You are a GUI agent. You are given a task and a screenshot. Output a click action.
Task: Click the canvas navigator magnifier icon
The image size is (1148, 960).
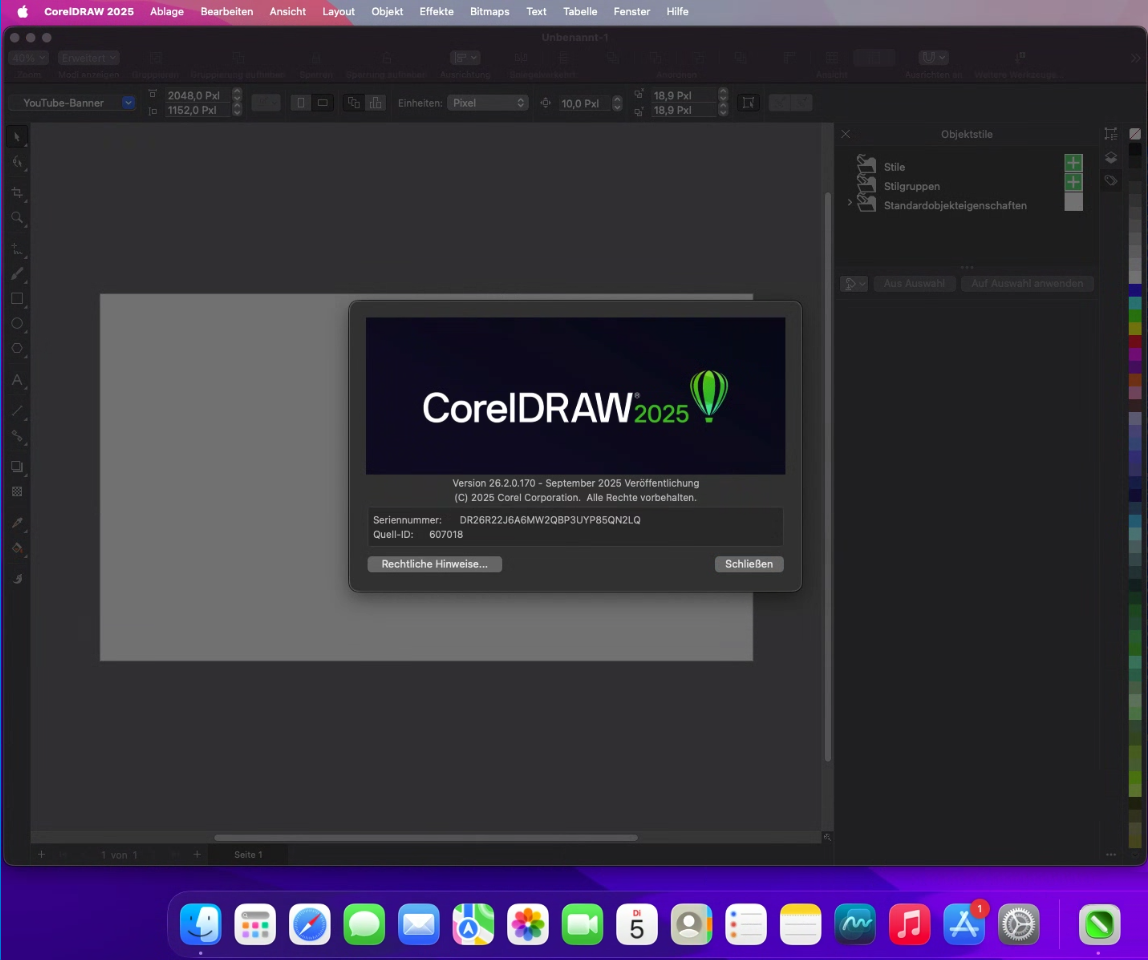pyautogui.click(x=827, y=837)
